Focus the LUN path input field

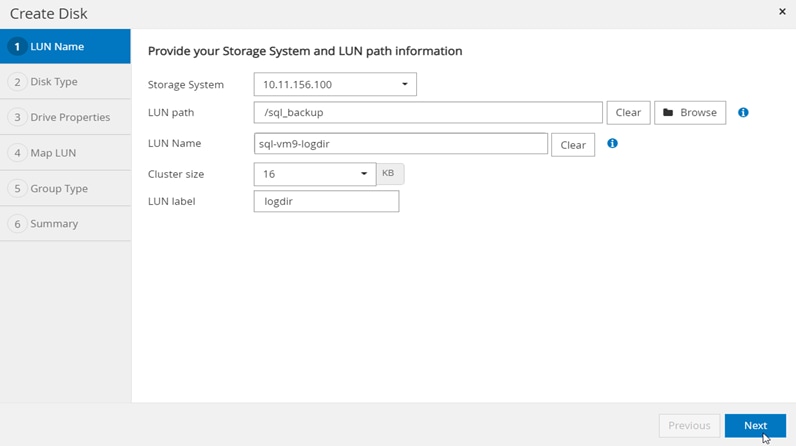[x=428, y=113]
